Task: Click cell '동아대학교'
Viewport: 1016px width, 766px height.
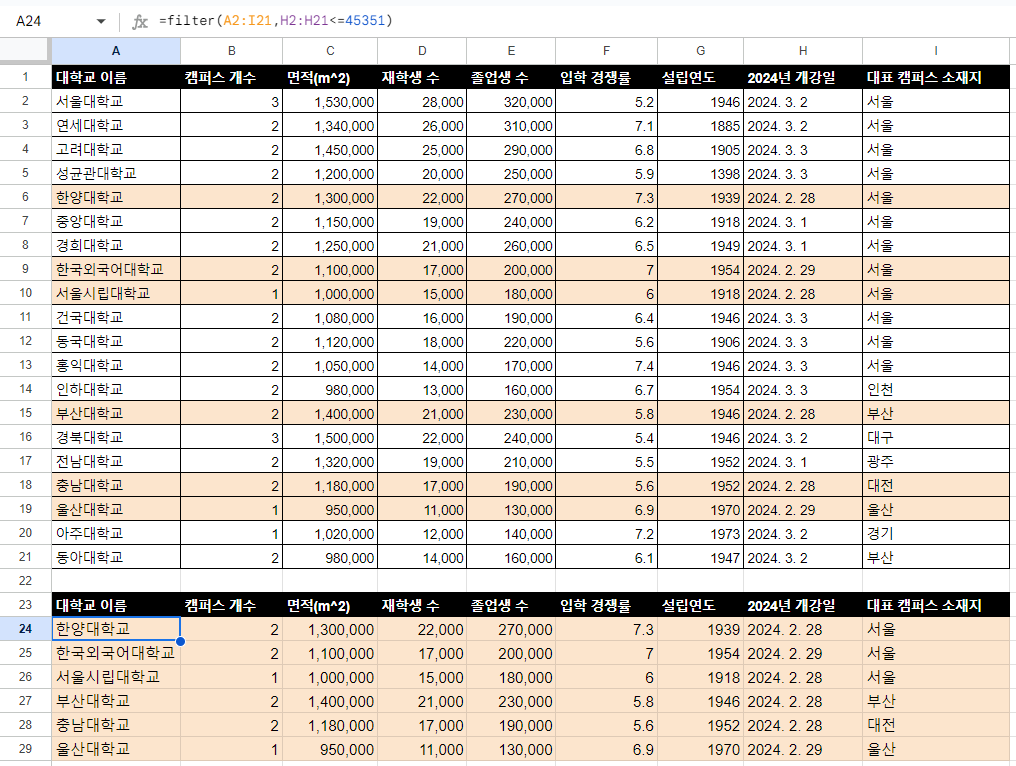Action: (x=116, y=557)
